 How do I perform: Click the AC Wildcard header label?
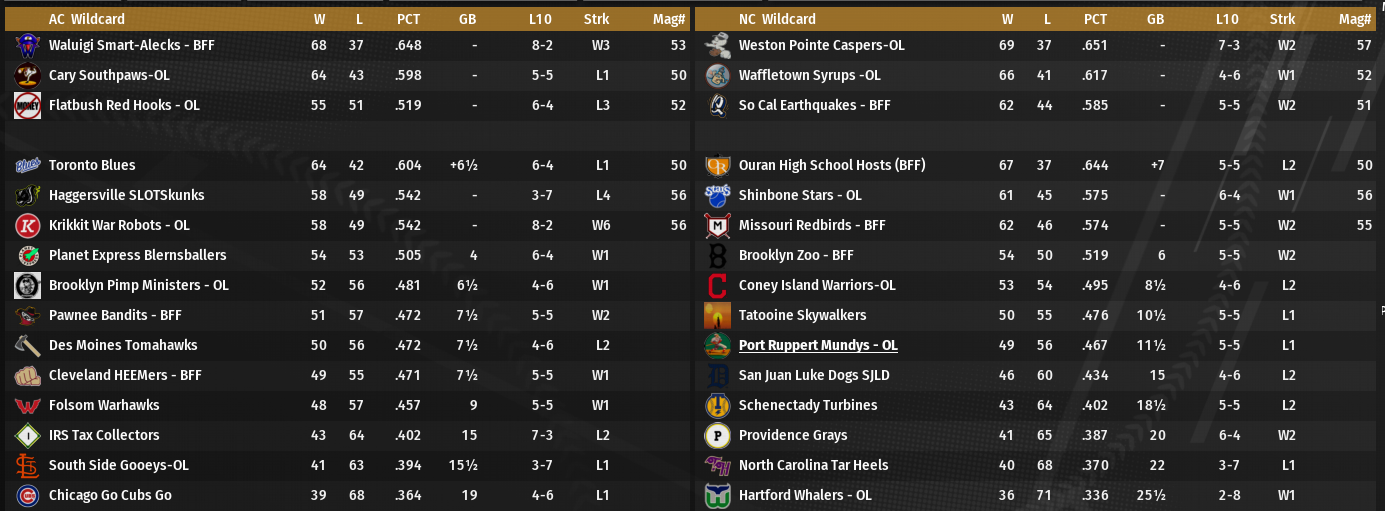point(89,18)
